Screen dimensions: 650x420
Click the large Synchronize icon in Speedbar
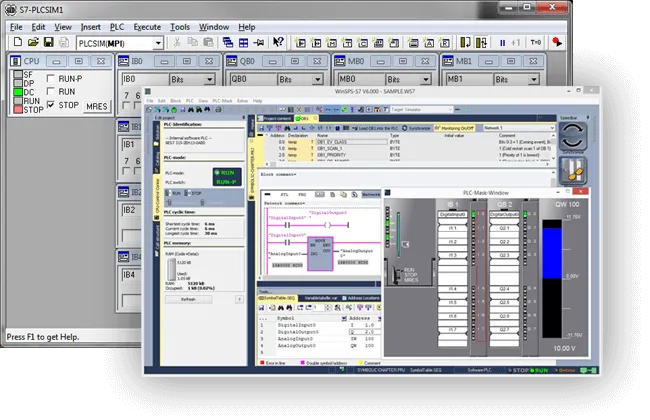[x=572, y=136]
